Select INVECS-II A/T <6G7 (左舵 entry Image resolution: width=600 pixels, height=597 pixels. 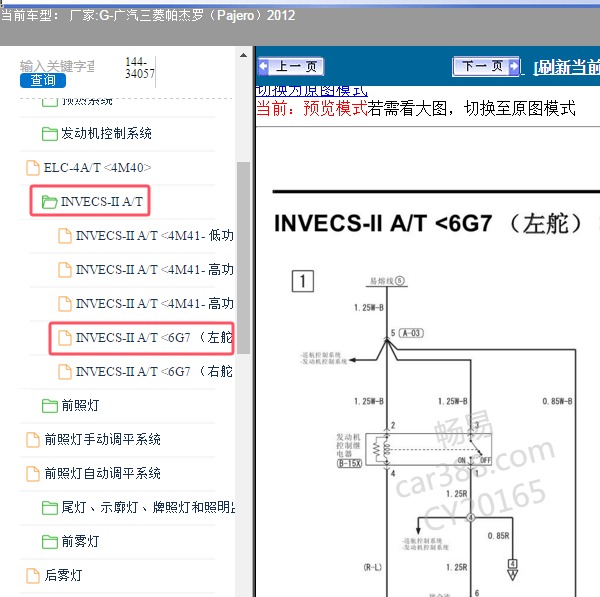(x=154, y=338)
